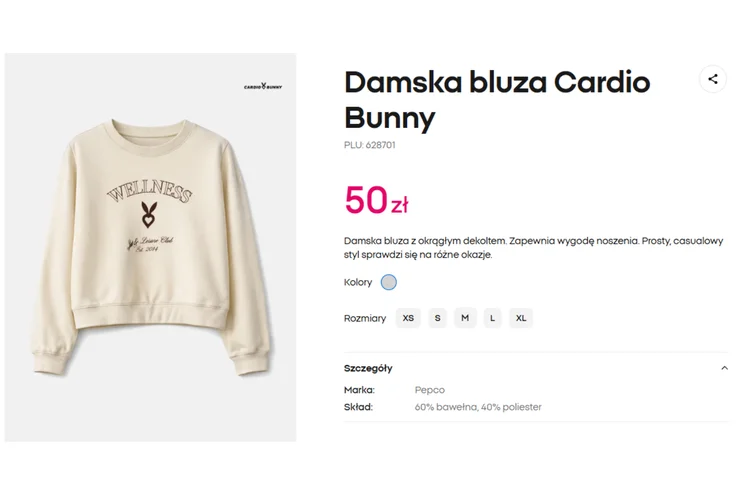
Task: Collapse details with the chevron arrow
Action: pyautogui.click(x=724, y=368)
